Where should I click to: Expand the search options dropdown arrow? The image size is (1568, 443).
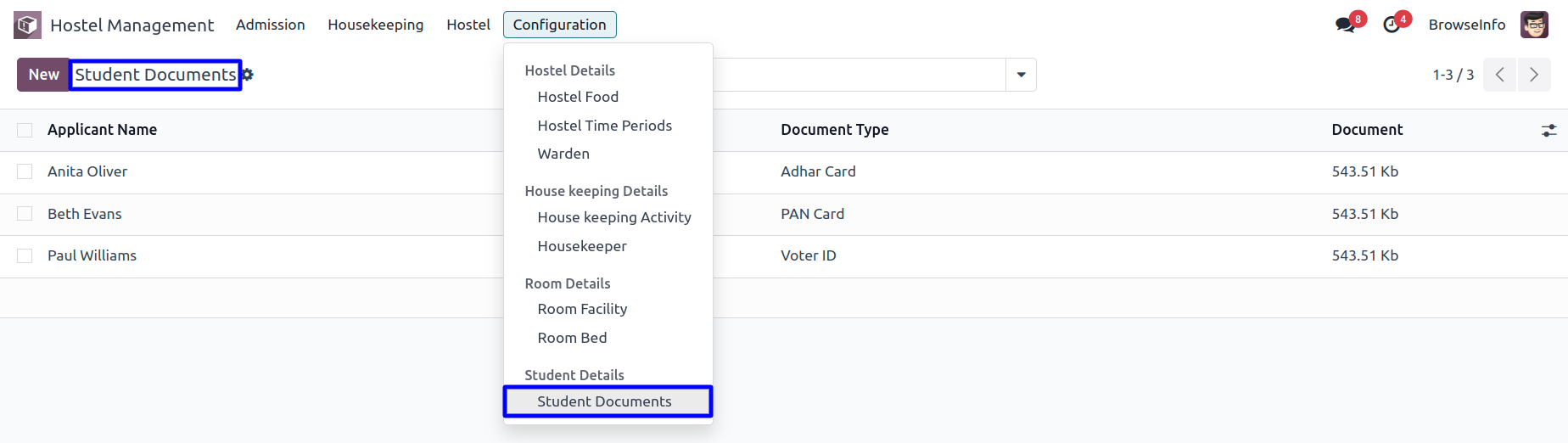[x=1021, y=75]
